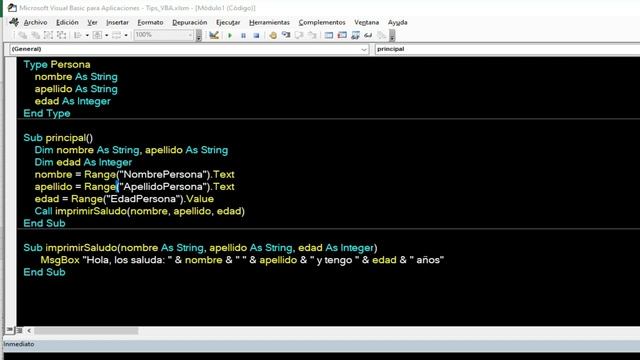This screenshot has width=640, height=360.
Task: Click the Step Out debug icon
Action: tap(312, 36)
